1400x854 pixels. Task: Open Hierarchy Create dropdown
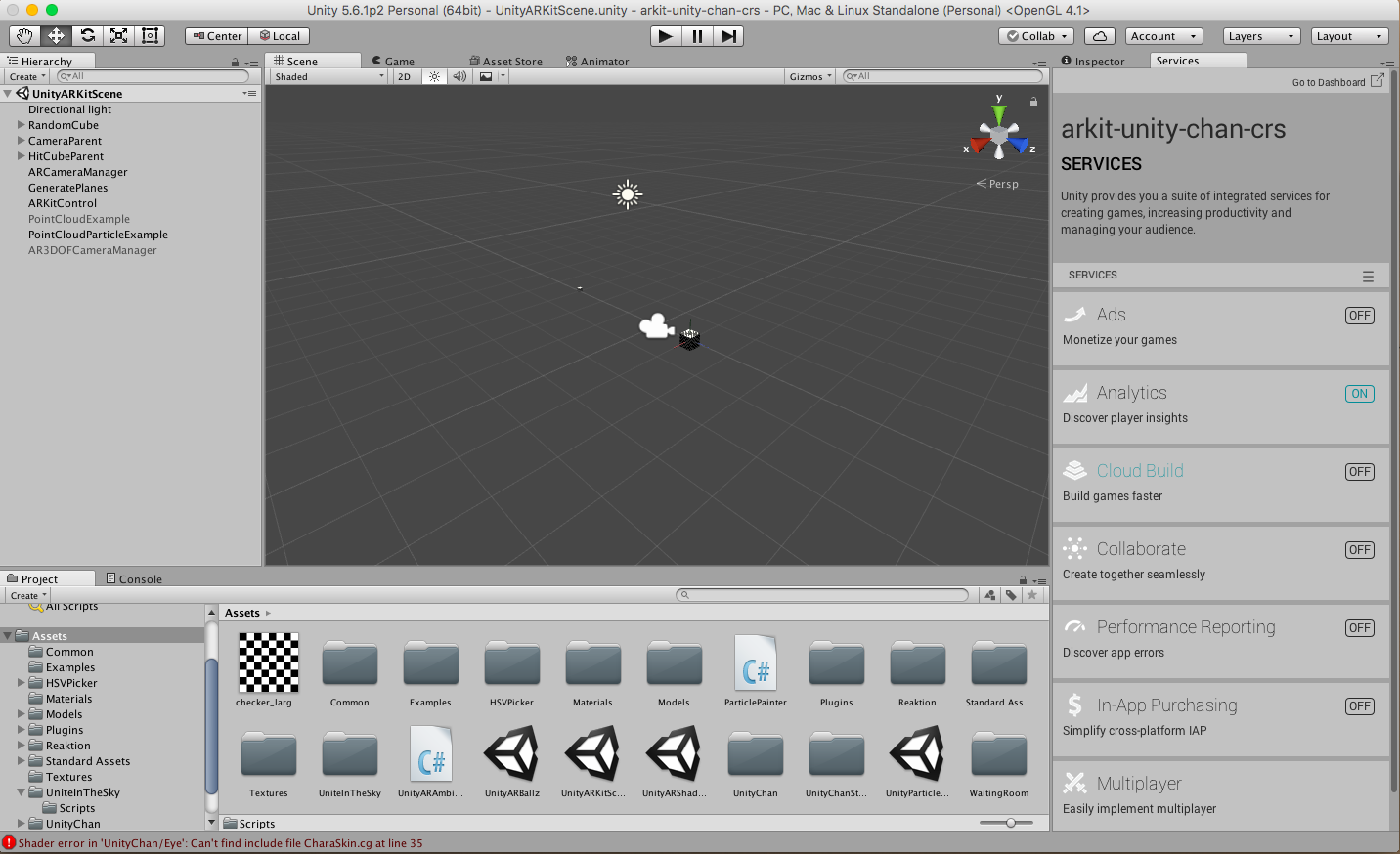click(26, 76)
